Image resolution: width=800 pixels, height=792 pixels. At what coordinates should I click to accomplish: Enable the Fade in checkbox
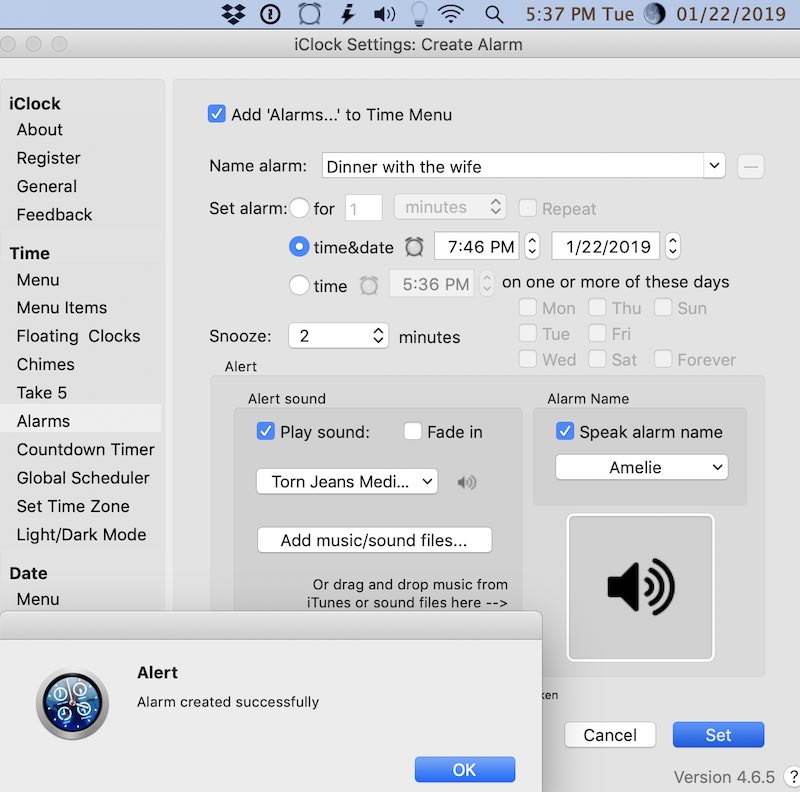[x=412, y=431]
